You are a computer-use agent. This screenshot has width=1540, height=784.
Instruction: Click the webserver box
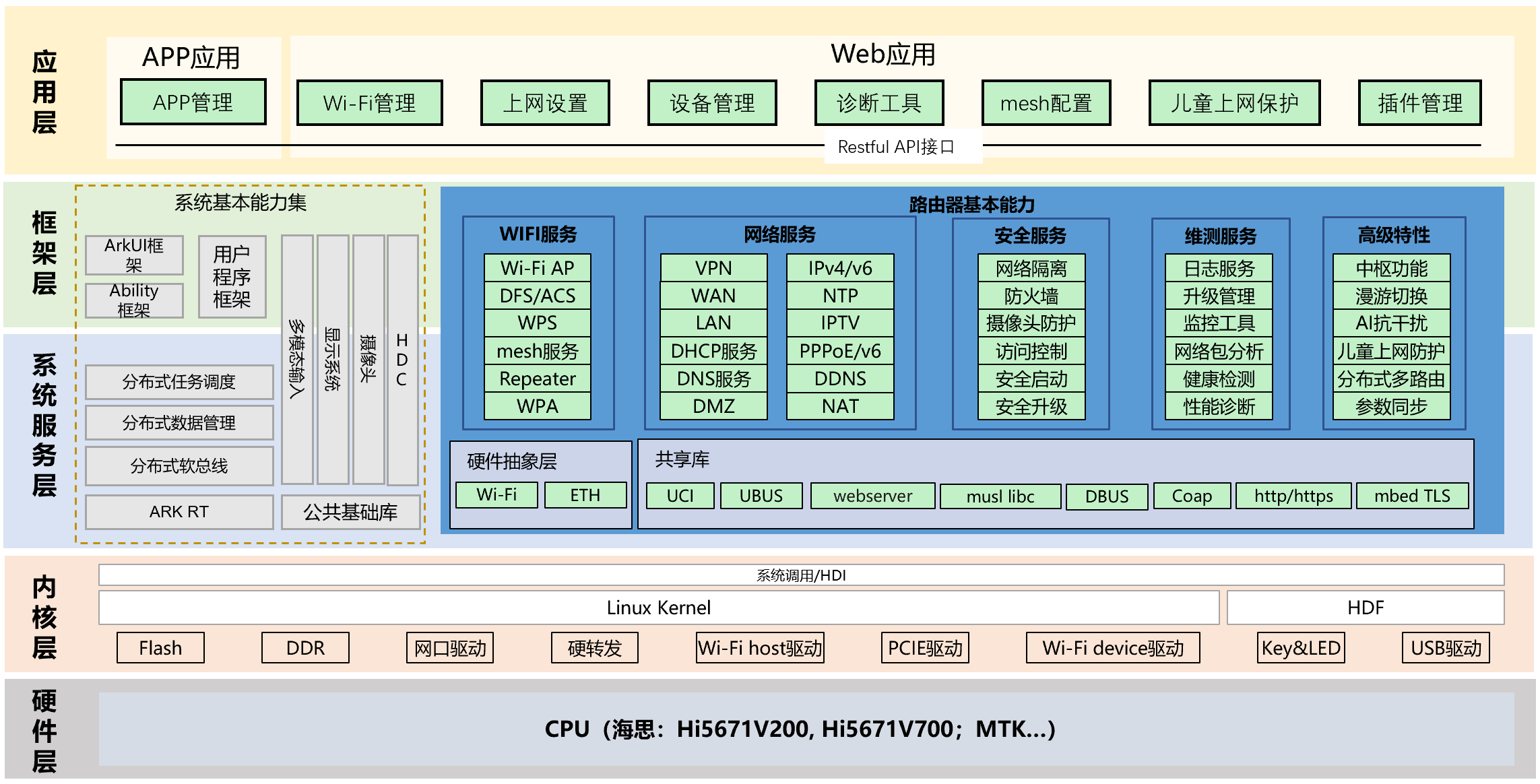[x=872, y=496]
